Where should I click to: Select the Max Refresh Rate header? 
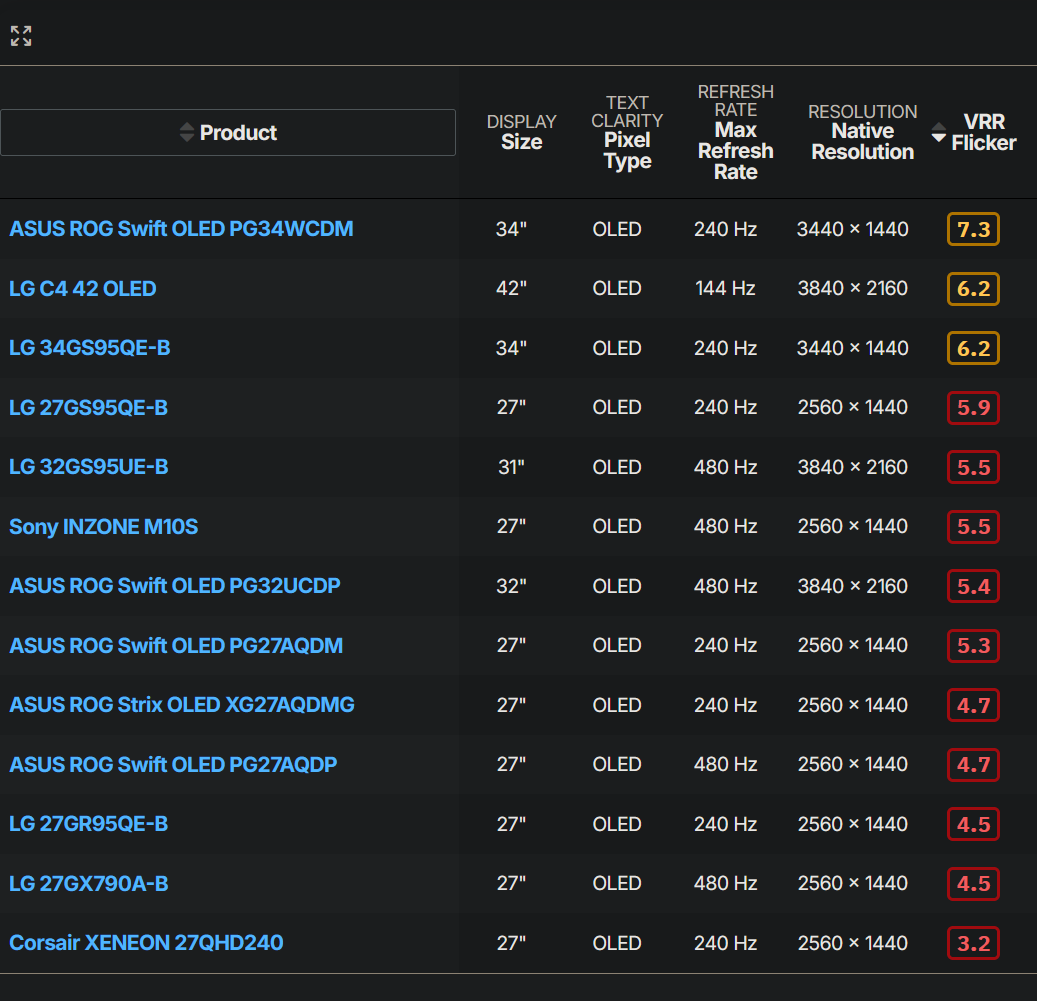pyautogui.click(x=735, y=132)
